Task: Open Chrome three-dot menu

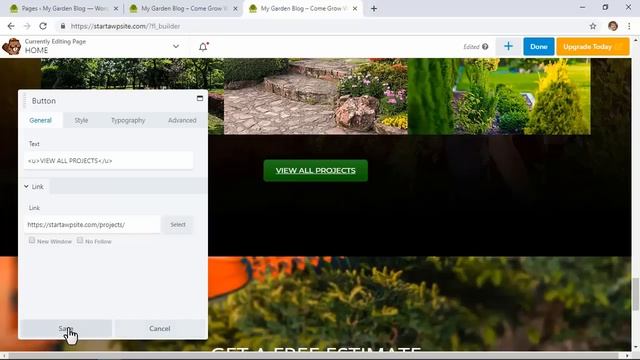Action: (629, 26)
